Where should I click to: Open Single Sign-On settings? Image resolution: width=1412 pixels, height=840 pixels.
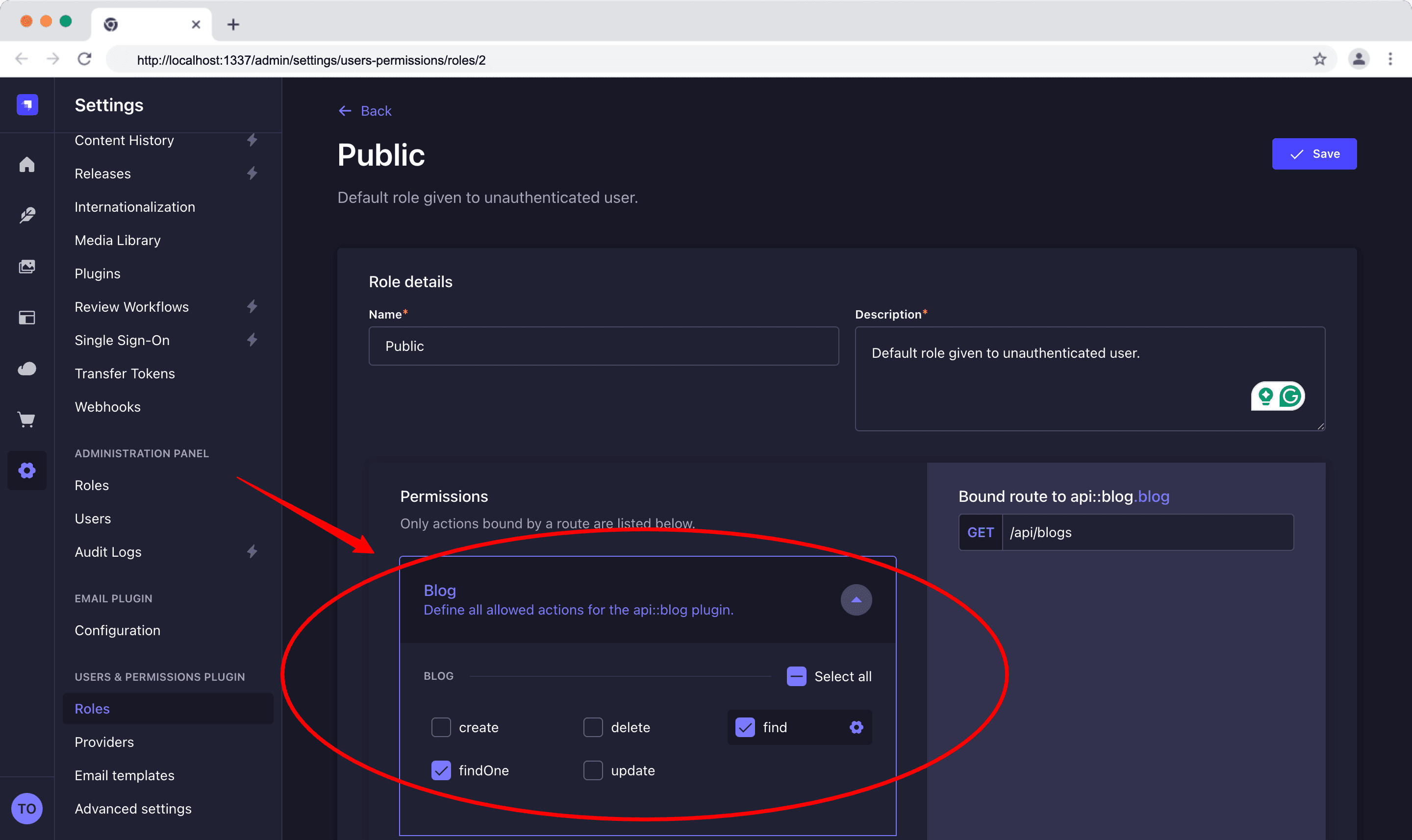coord(122,340)
